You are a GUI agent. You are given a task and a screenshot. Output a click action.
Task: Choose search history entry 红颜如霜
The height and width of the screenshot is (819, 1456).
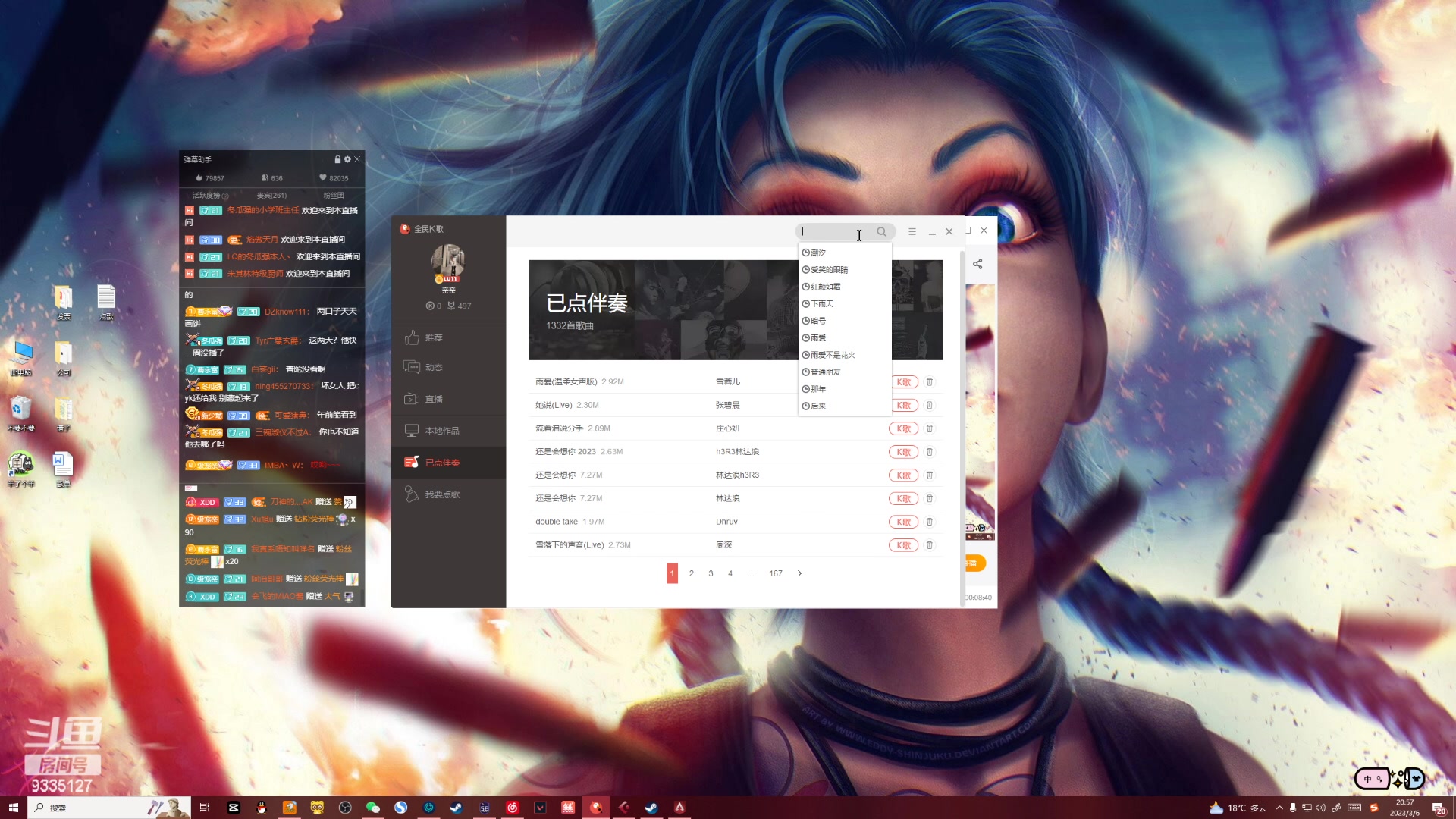click(845, 287)
